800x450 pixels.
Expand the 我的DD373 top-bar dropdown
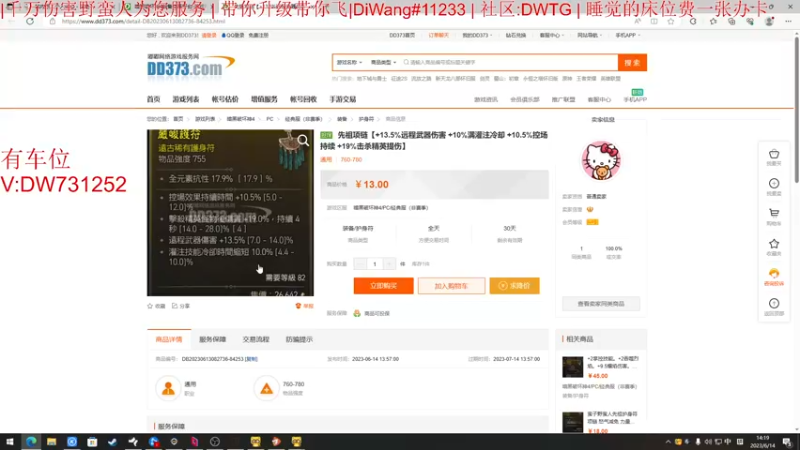(x=477, y=35)
